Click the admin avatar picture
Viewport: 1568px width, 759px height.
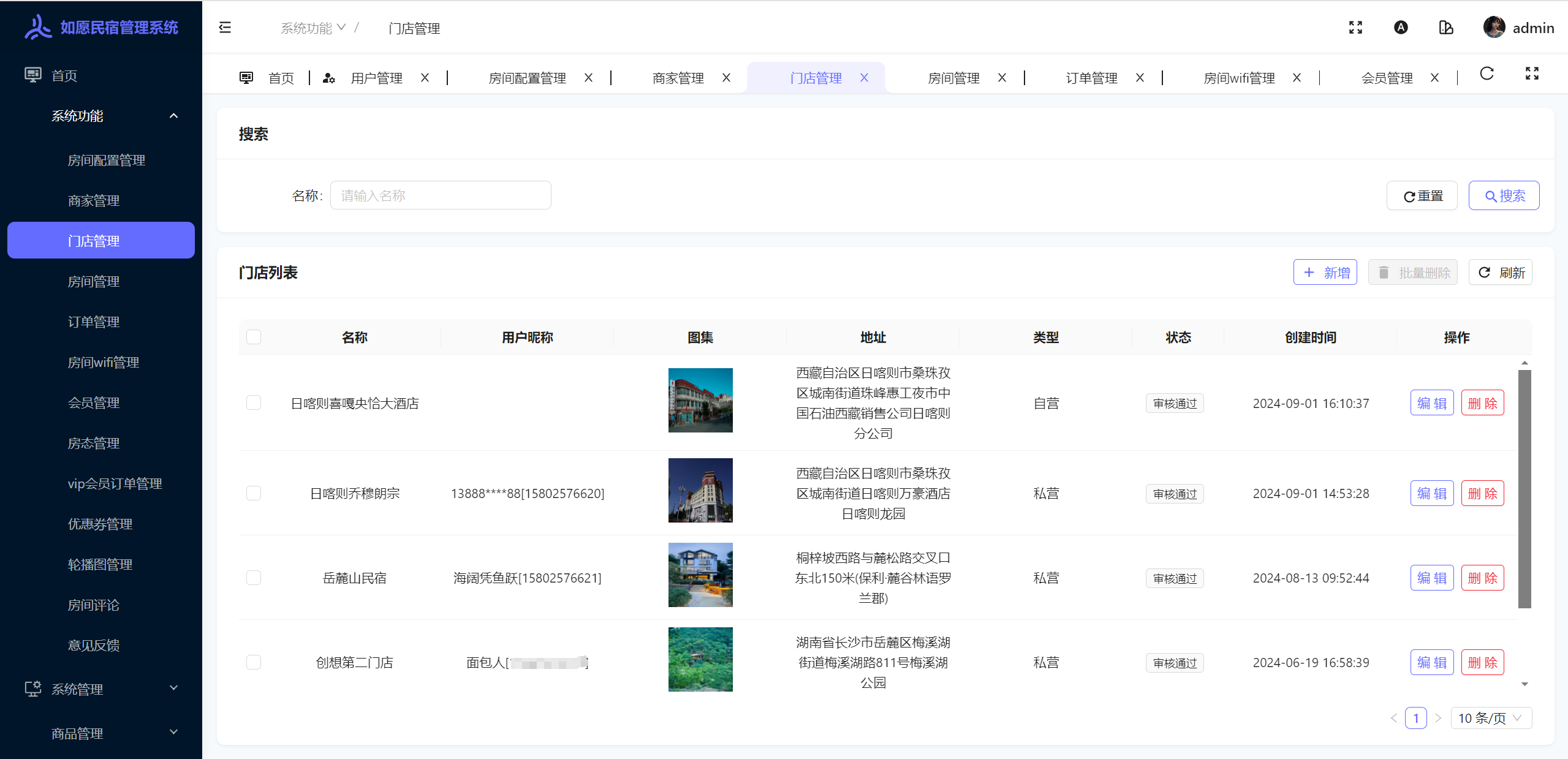click(x=1494, y=28)
